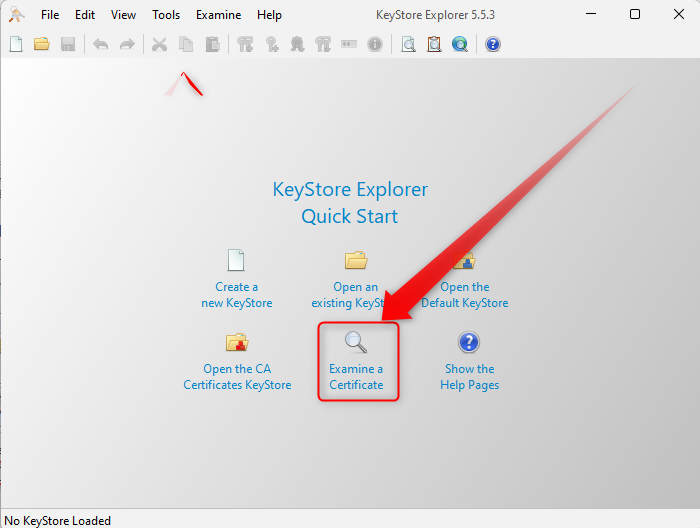Click the Undo arrow in toolbar

(x=101, y=44)
